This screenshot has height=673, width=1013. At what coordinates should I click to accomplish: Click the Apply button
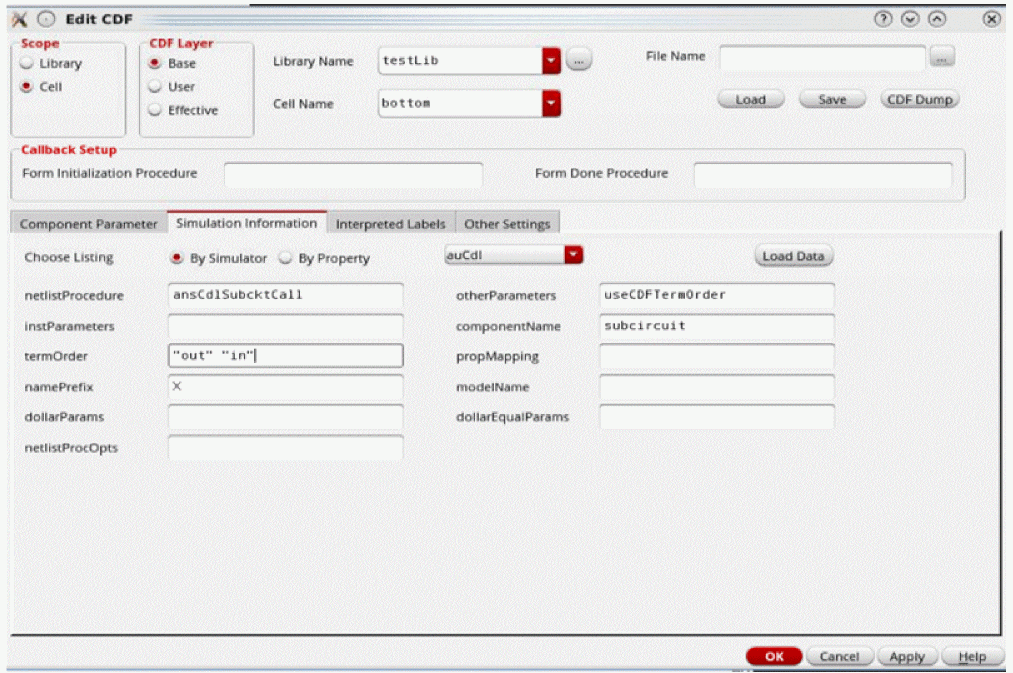[906, 657]
